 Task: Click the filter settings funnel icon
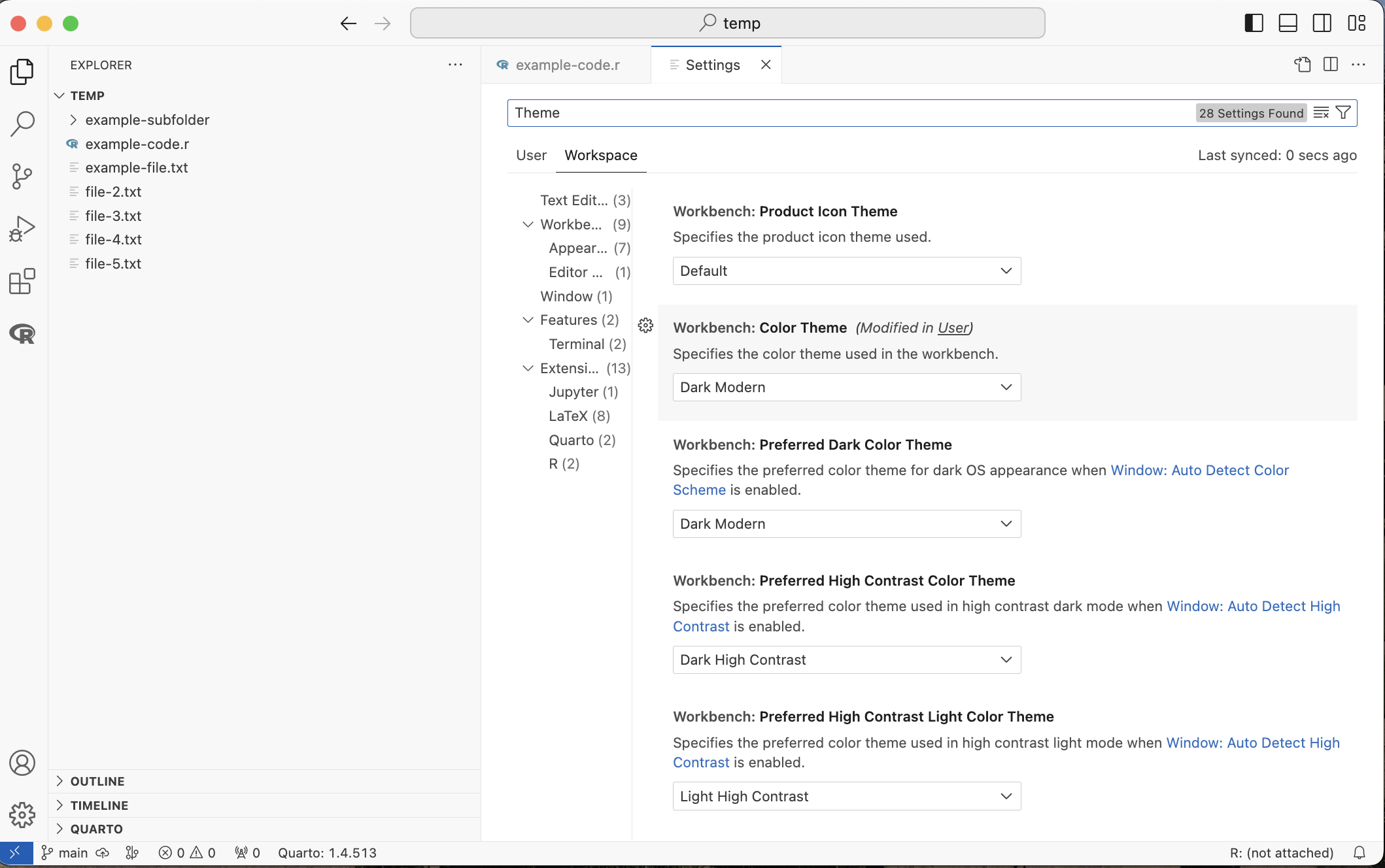[x=1343, y=113]
